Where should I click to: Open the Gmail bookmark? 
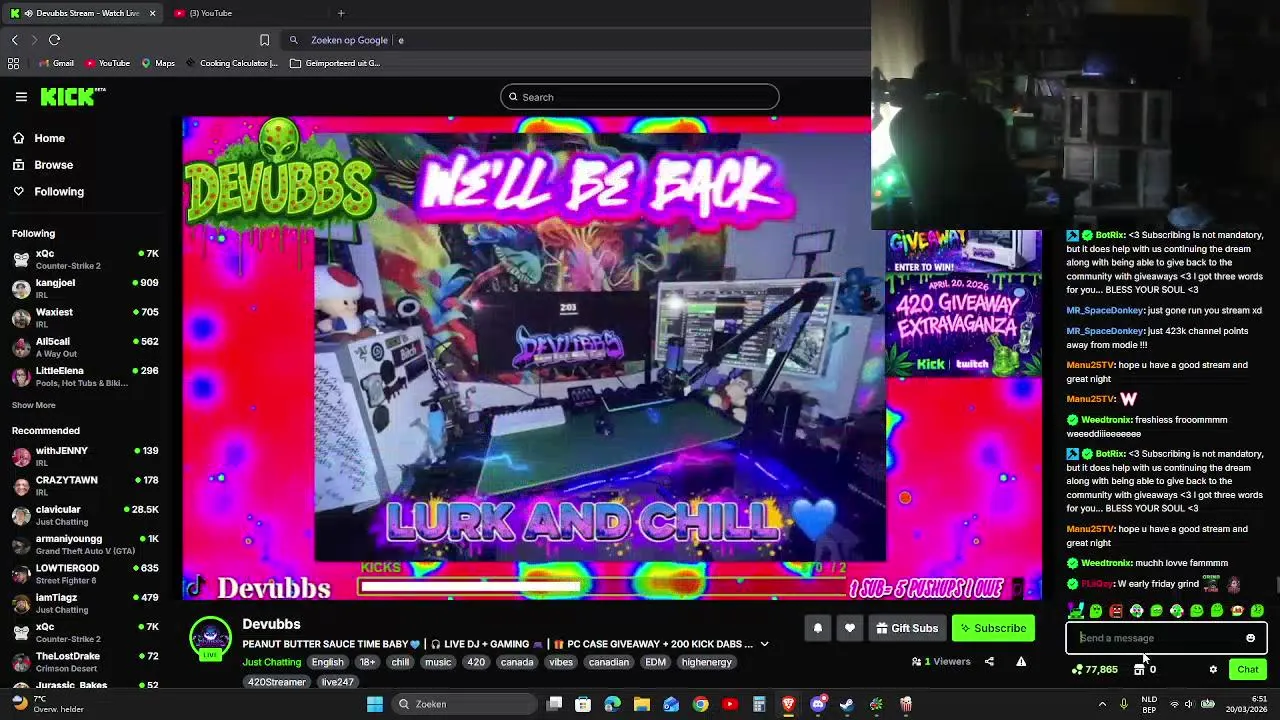tap(56, 63)
